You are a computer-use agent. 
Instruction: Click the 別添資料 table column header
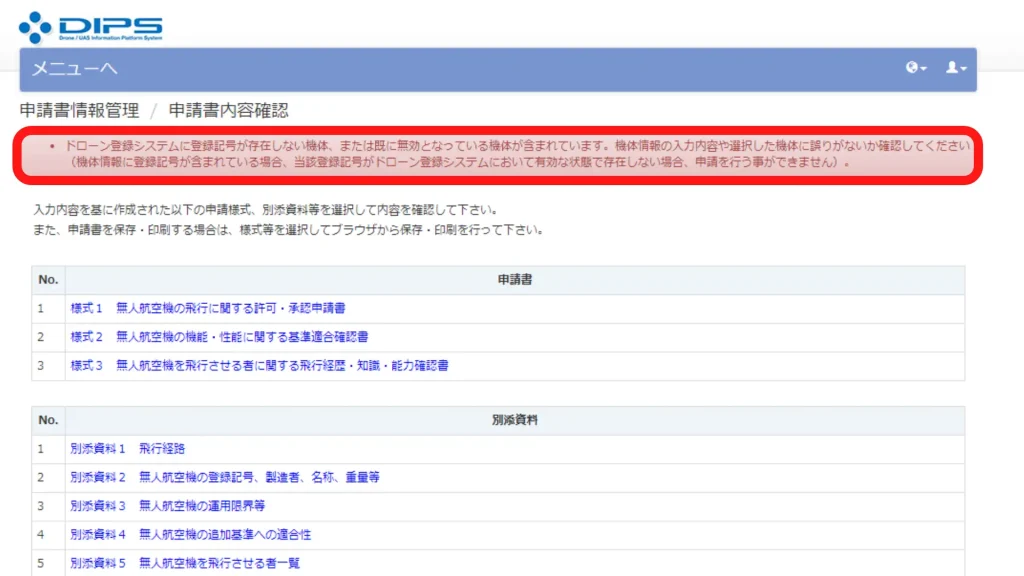point(514,420)
